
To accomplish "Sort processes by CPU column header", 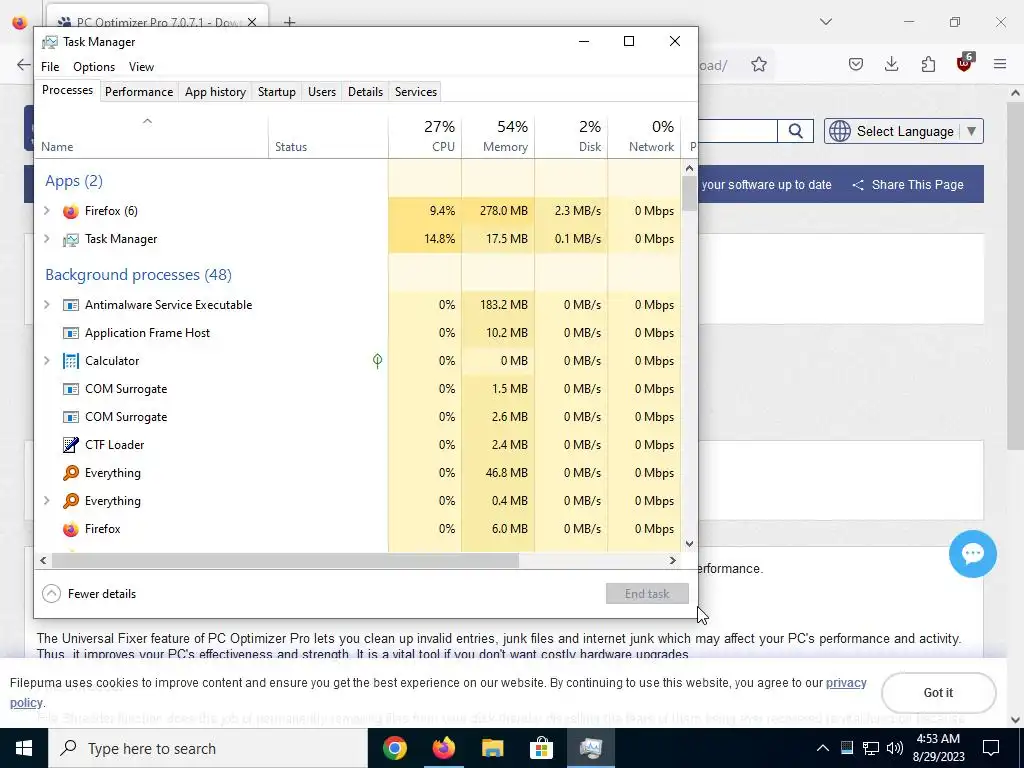I will pos(425,136).
